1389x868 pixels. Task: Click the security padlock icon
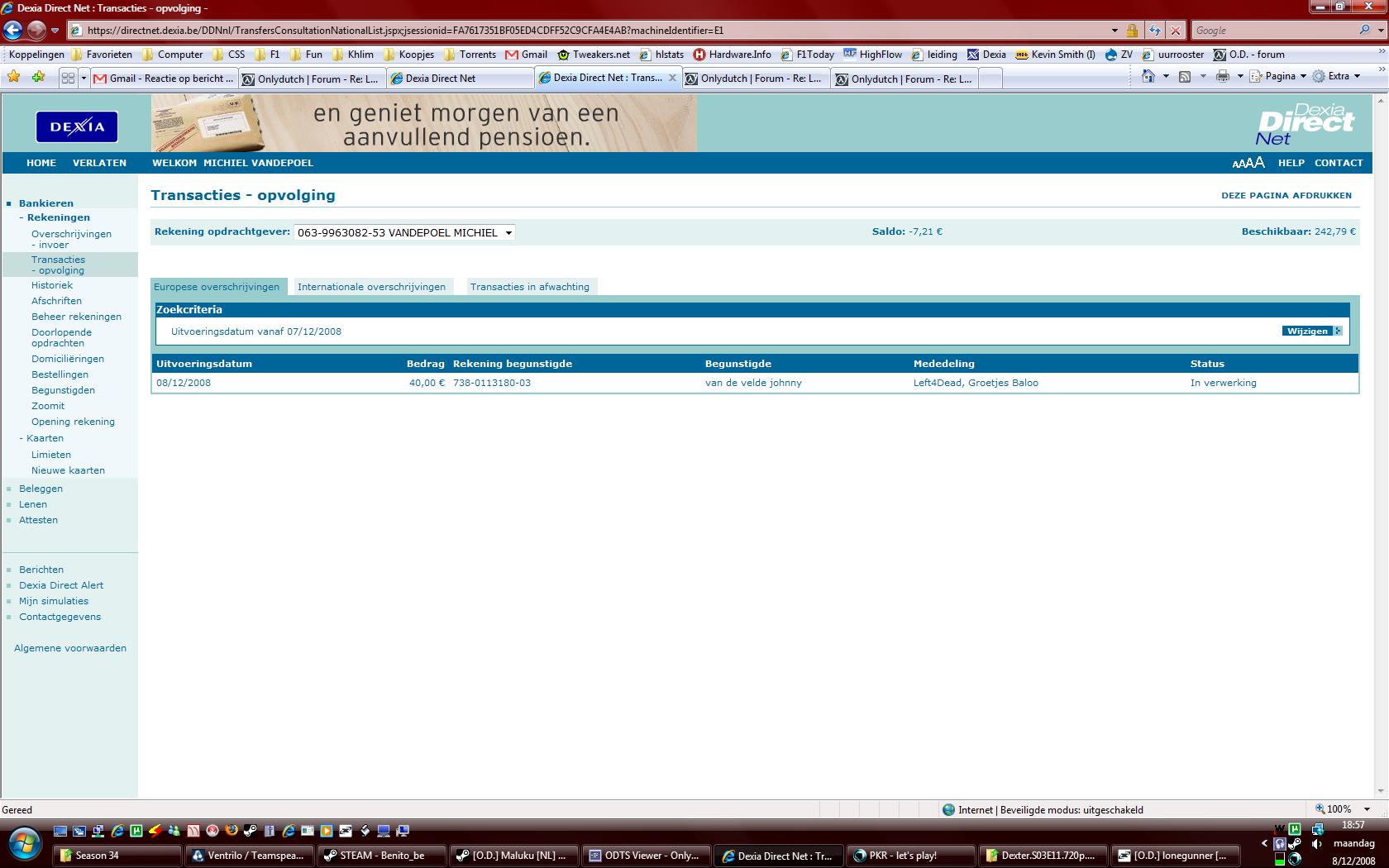coord(1132,31)
